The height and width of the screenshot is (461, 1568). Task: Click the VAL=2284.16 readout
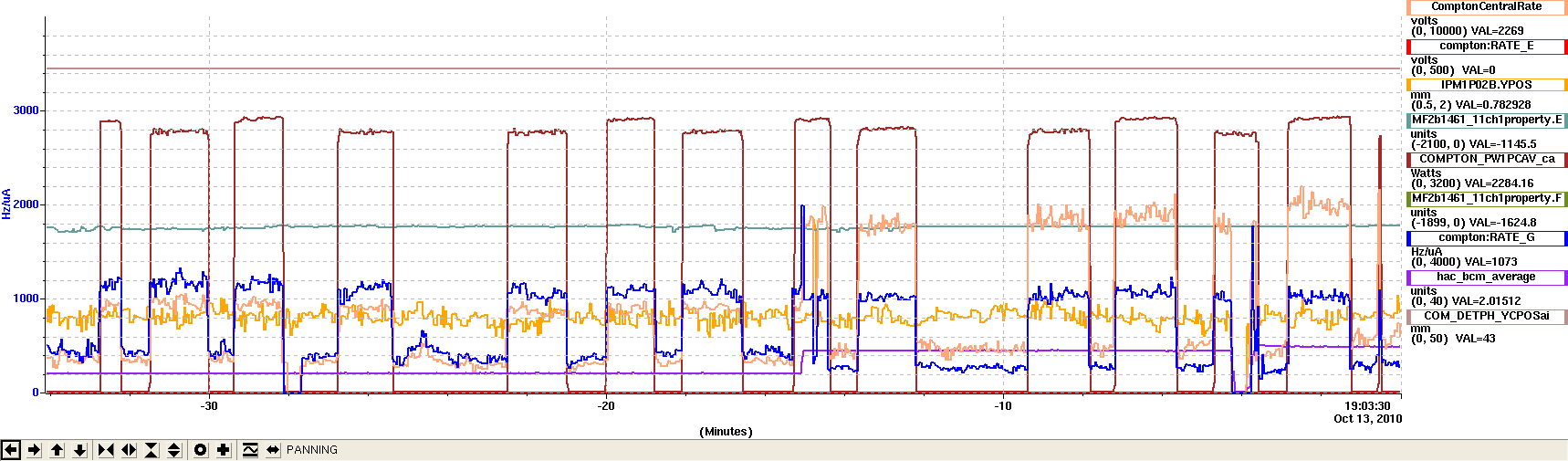[x=1499, y=183]
